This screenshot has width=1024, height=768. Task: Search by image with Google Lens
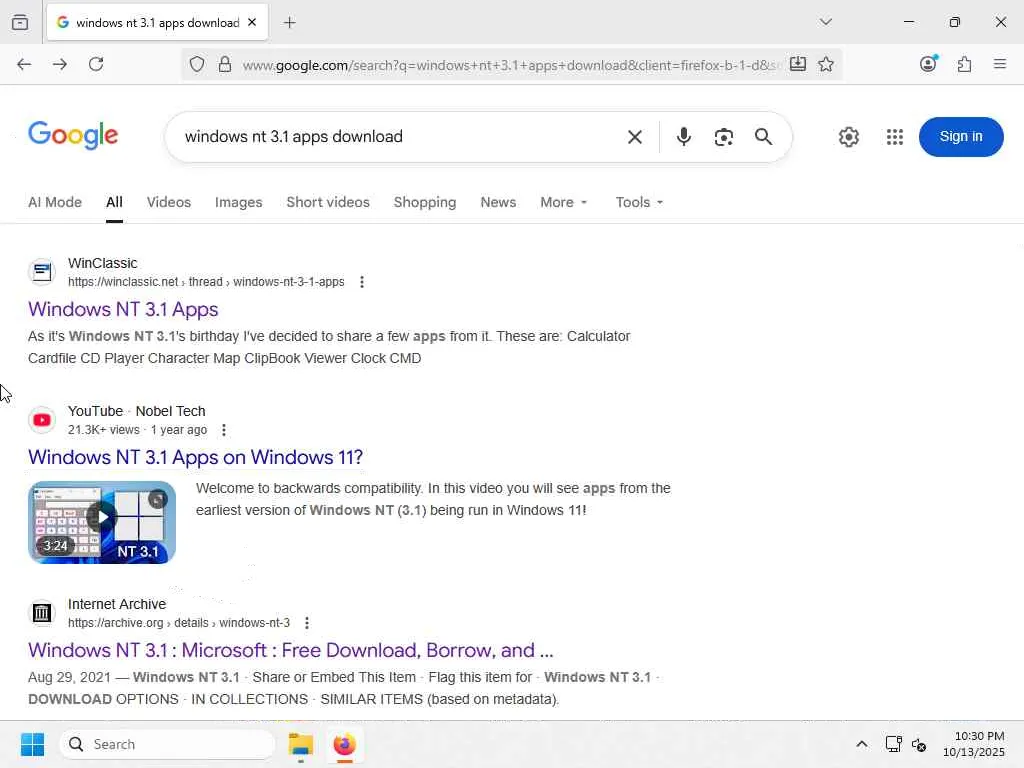click(723, 136)
